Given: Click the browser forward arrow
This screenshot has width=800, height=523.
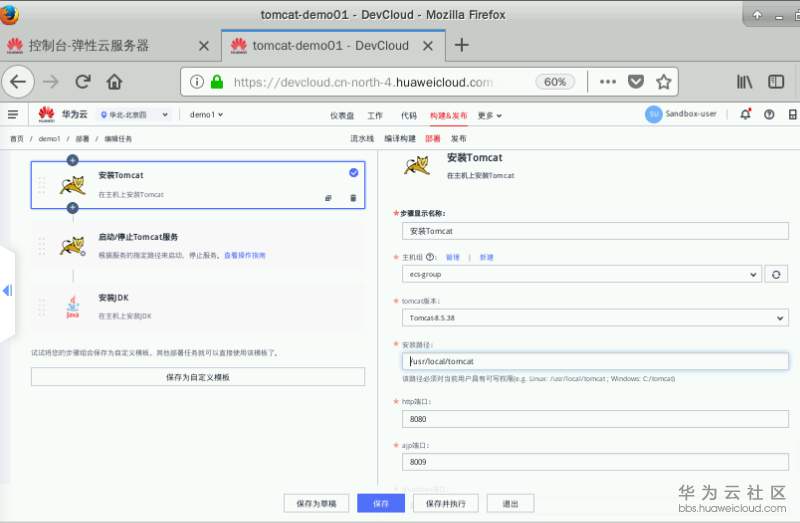Looking at the screenshot, I should click(51, 82).
